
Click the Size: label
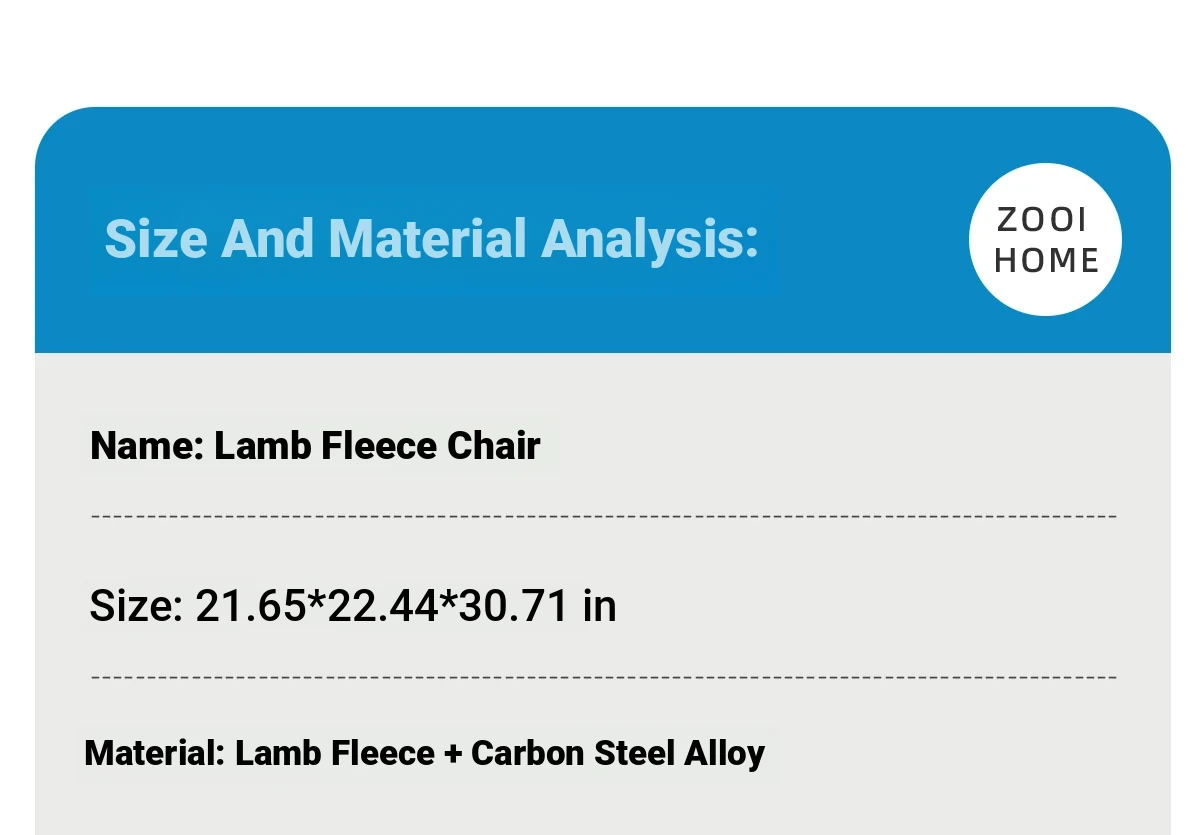136,606
